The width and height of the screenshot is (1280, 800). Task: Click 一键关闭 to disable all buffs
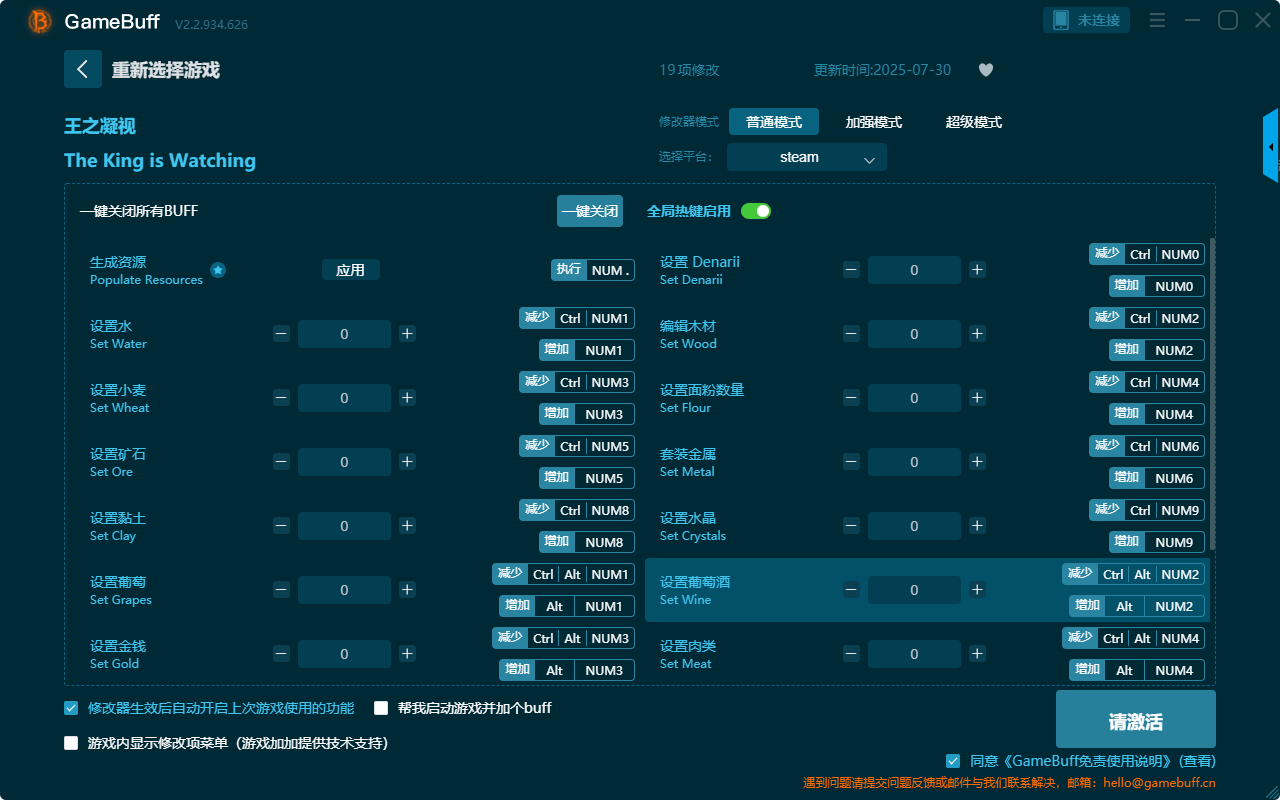click(589, 211)
